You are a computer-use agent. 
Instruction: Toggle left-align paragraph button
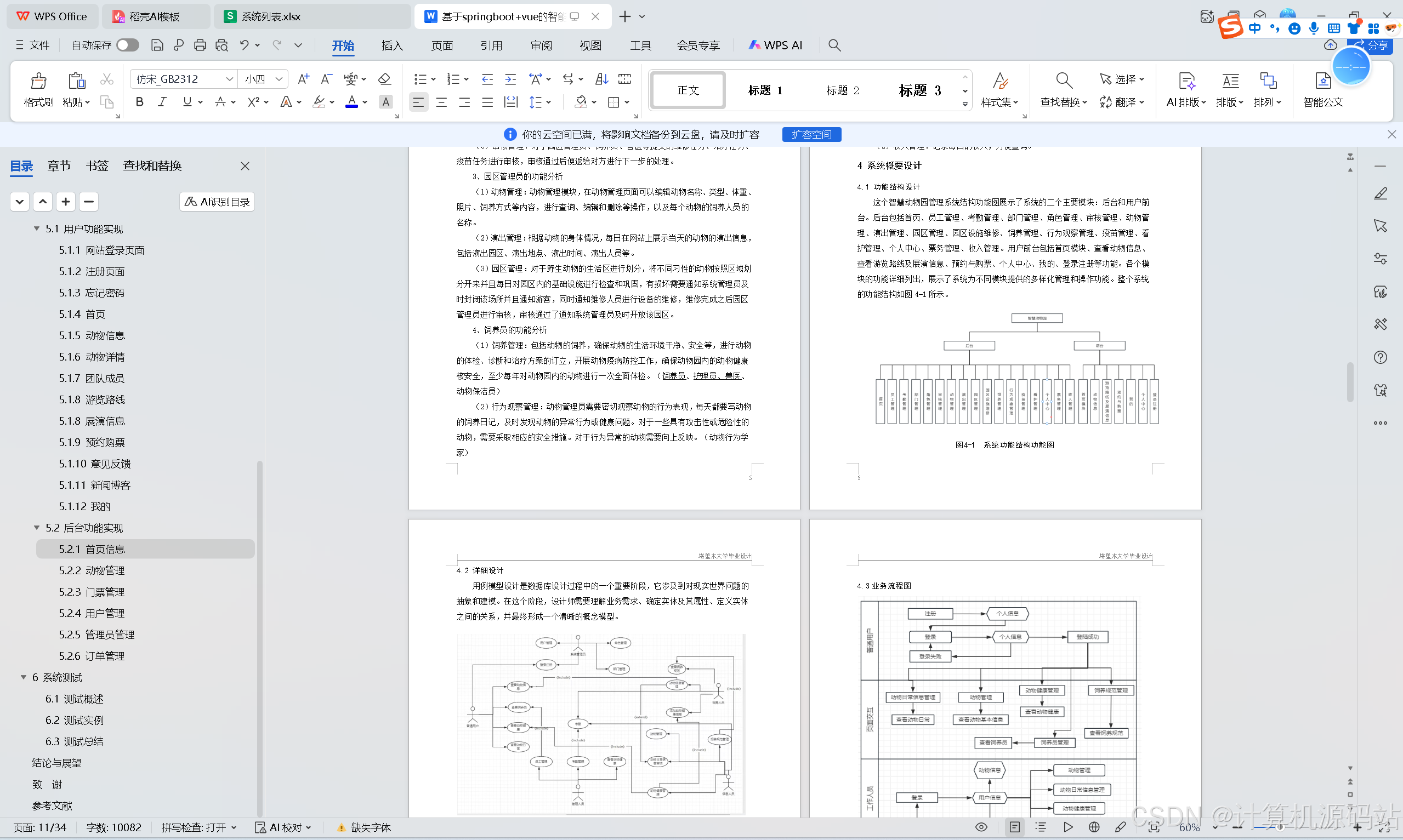pos(418,102)
